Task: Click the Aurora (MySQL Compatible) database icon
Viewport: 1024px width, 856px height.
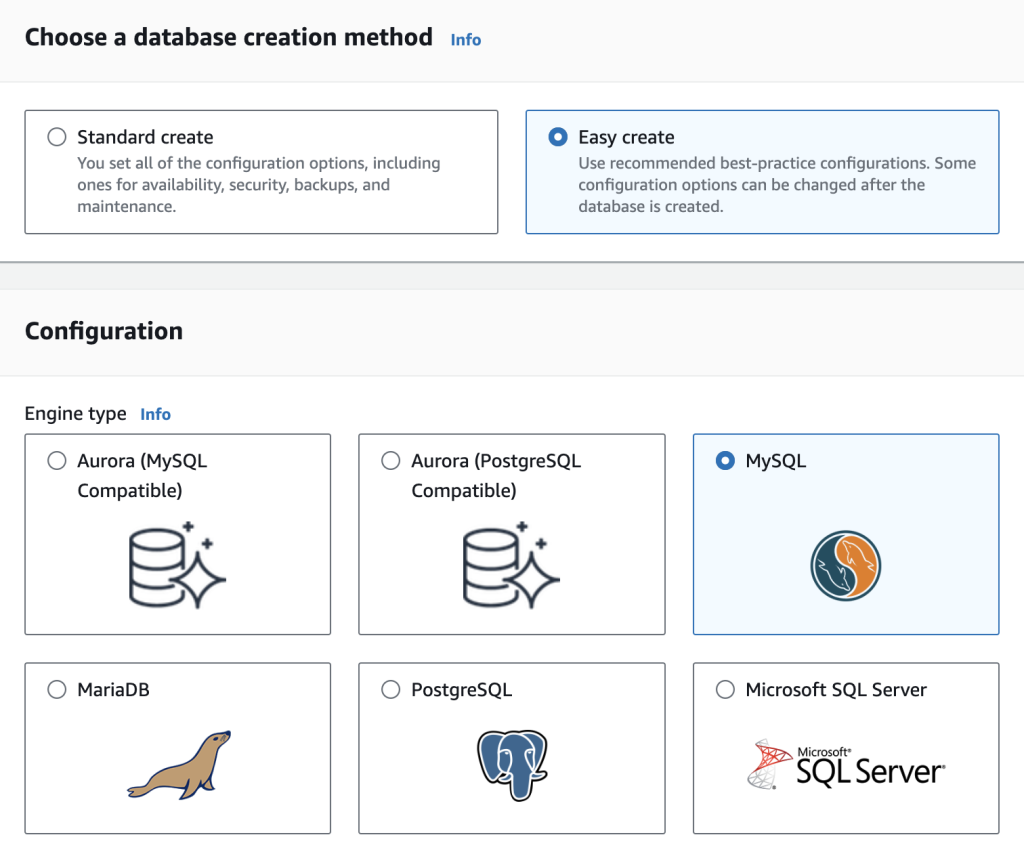Action: click(x=178, y=565)
